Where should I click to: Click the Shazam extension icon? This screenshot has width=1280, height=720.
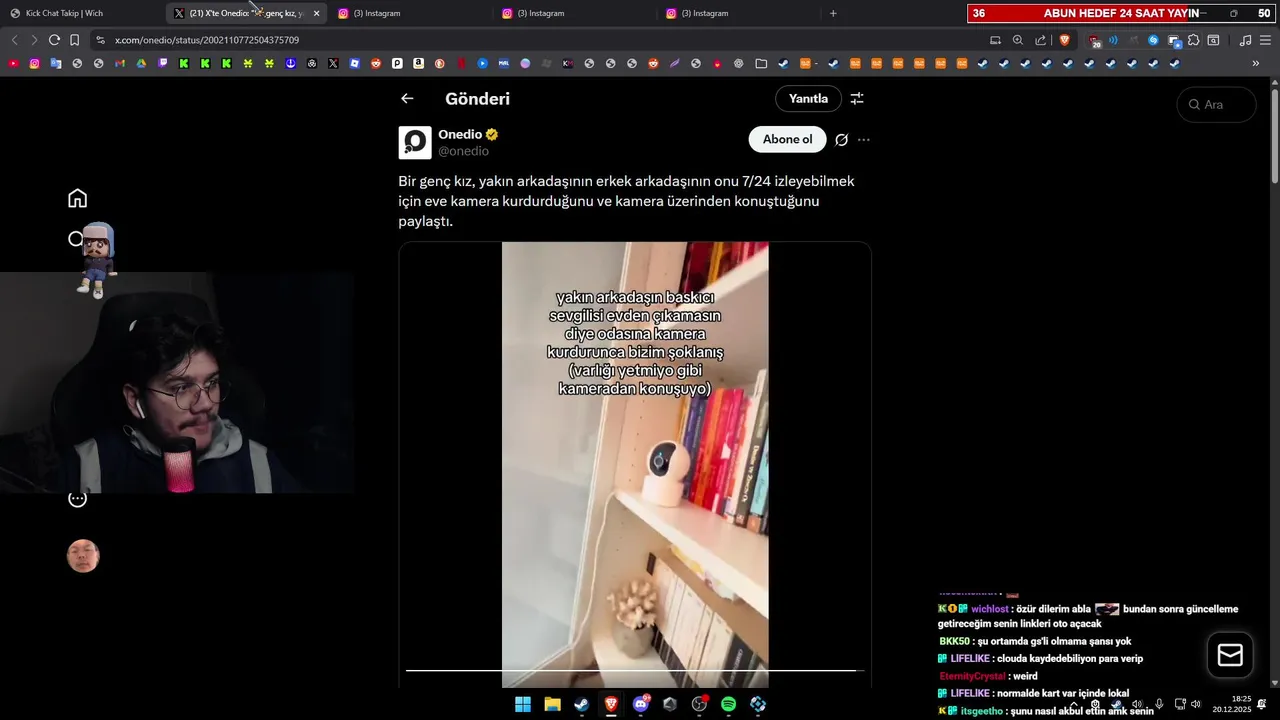pyautogui.click(x=1153, y=40)
